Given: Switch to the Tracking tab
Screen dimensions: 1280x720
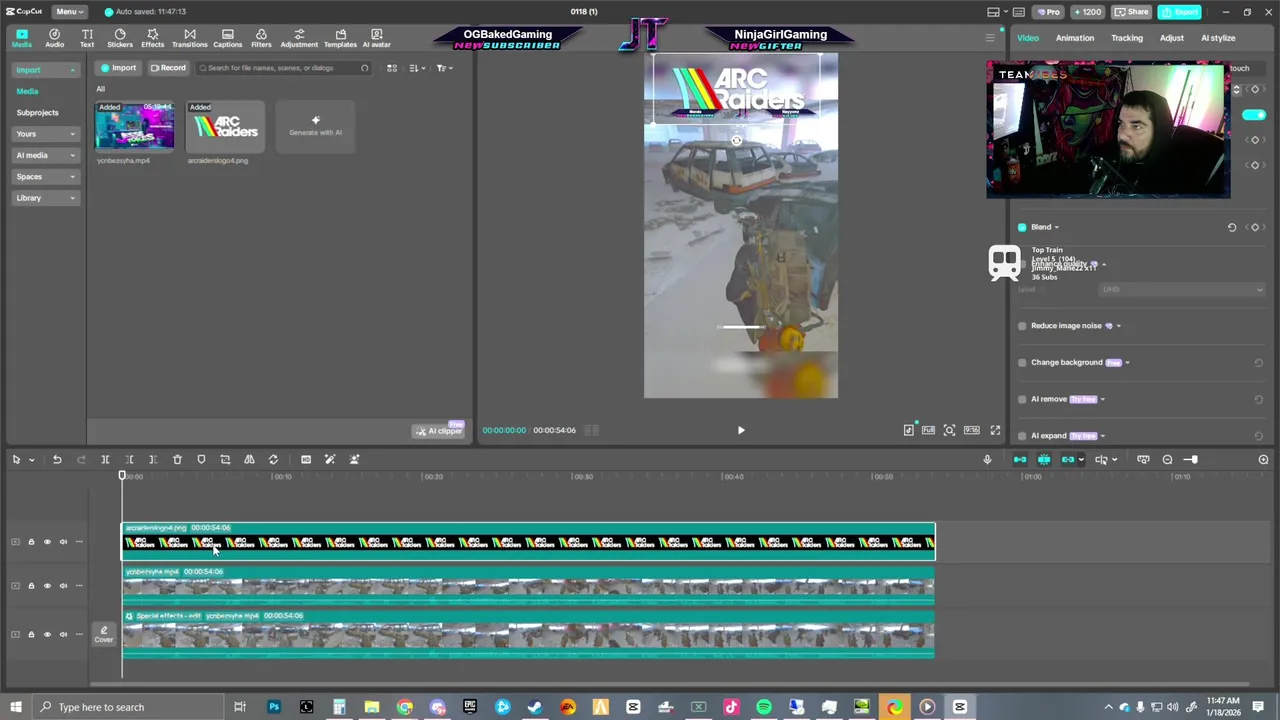Looking at the screenshot, I should 1127,38.
